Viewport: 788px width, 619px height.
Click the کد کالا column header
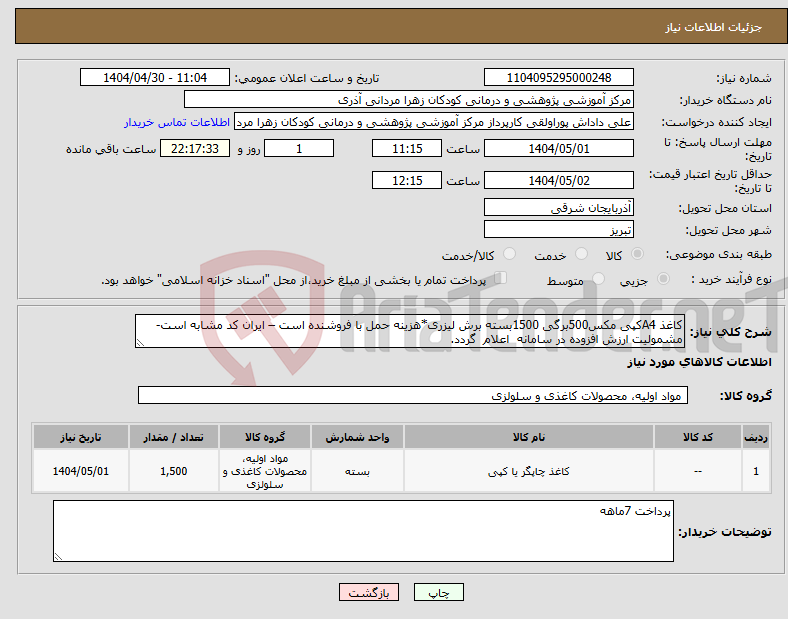698,437
